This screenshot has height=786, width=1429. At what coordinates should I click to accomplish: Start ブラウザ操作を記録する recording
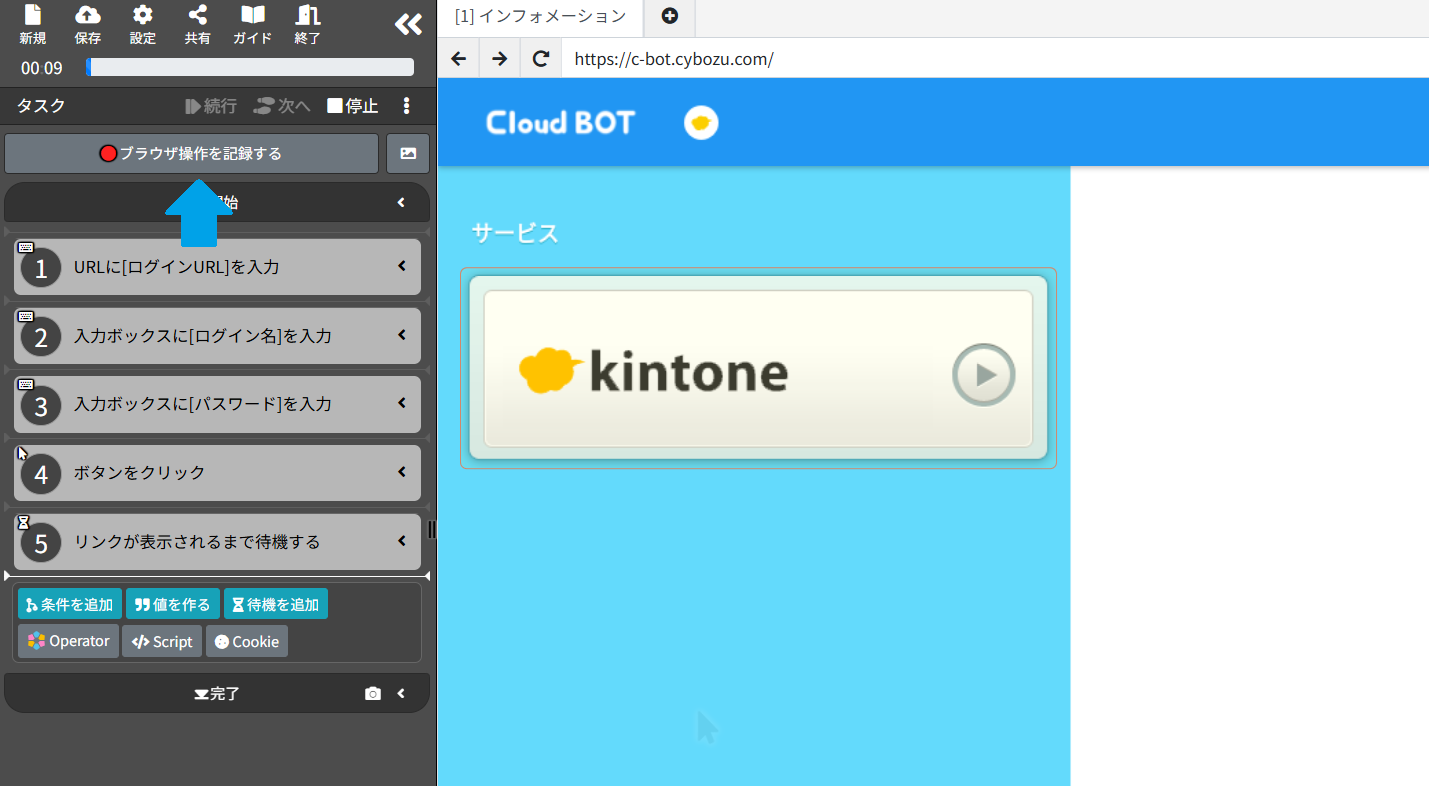tap(191, 154)
